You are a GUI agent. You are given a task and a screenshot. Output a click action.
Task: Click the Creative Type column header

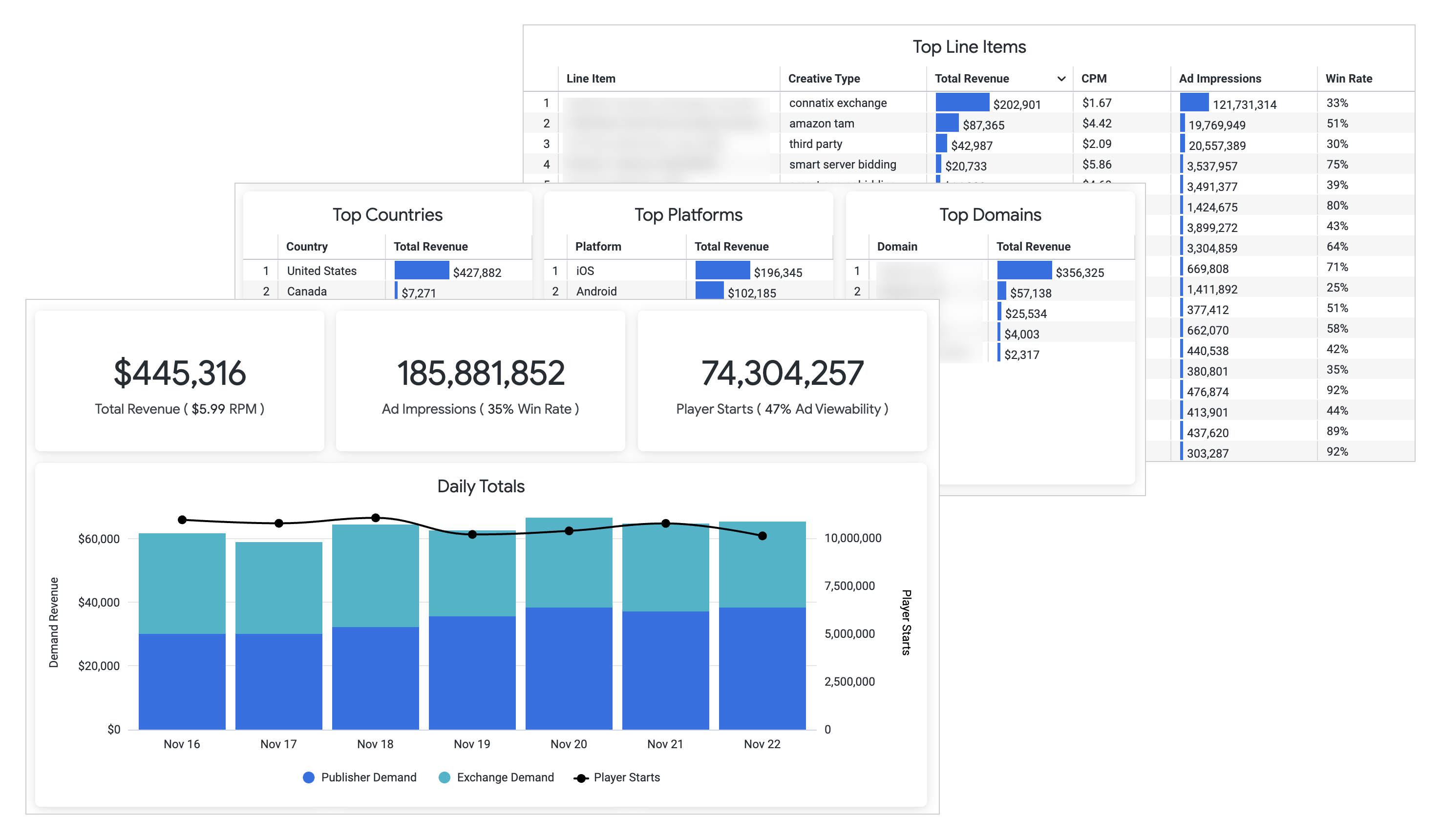824,79
